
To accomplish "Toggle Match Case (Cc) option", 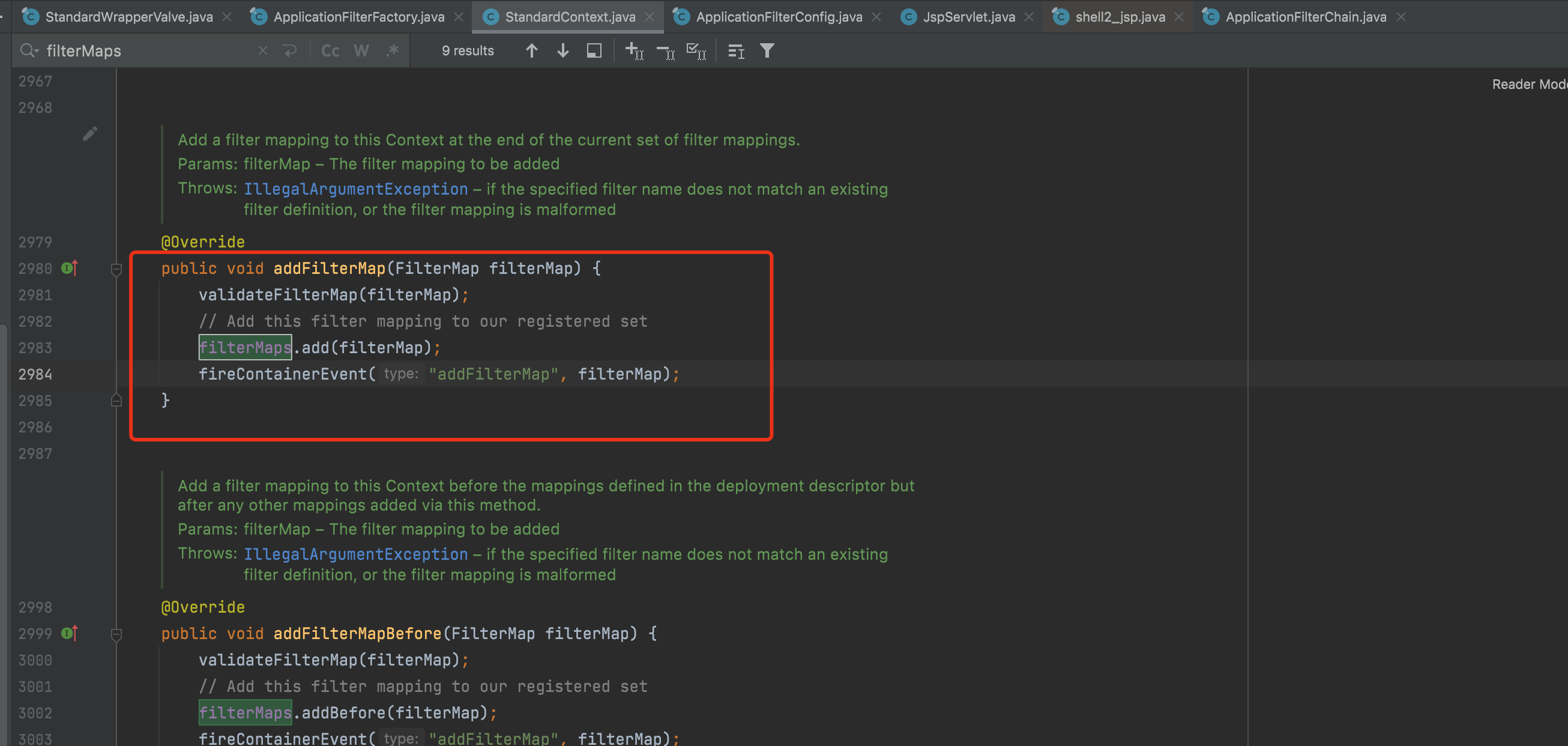I will point(330,50).
